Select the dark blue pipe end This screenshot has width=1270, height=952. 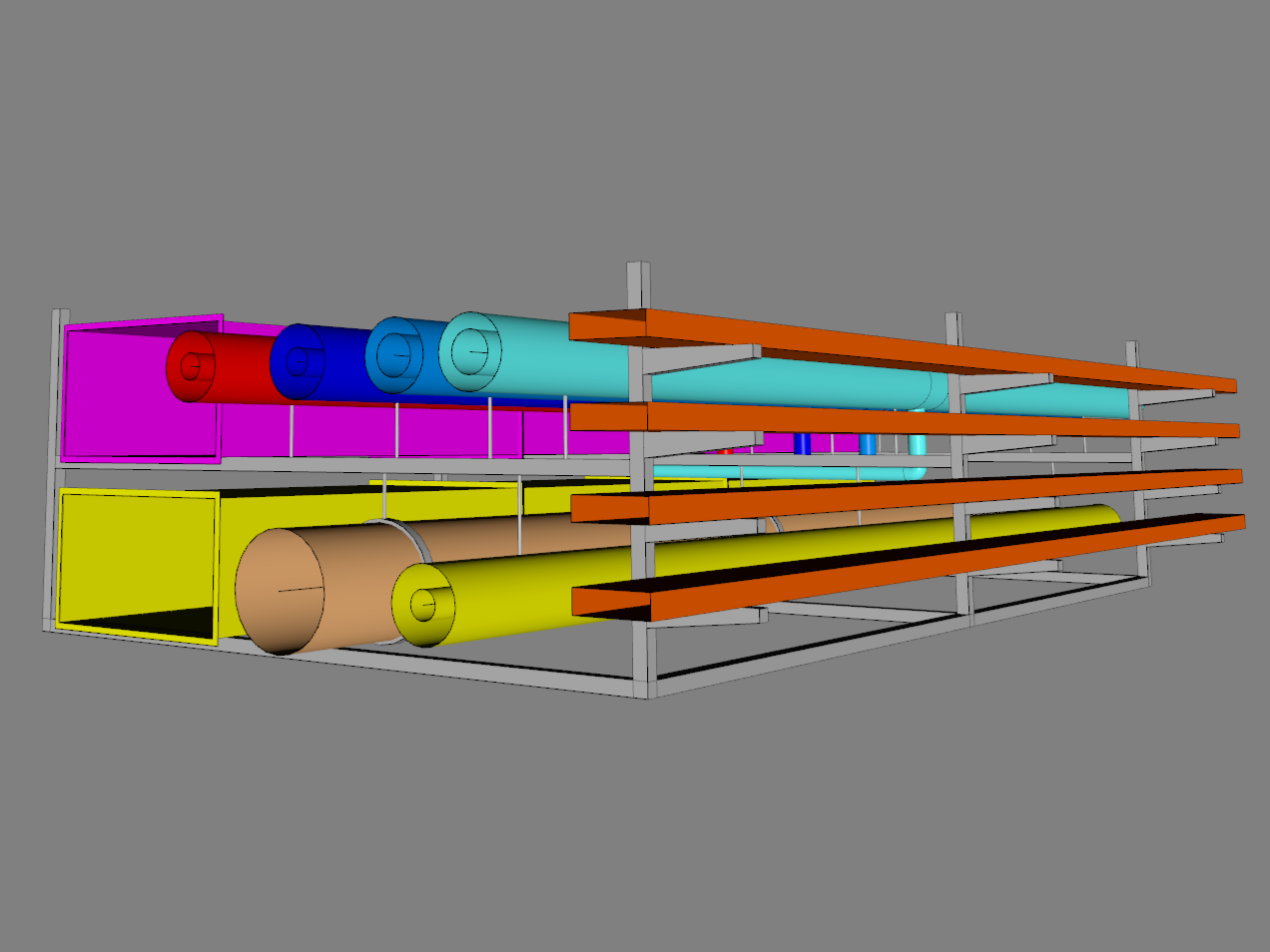pyautogui.click(x=298, y=361)
